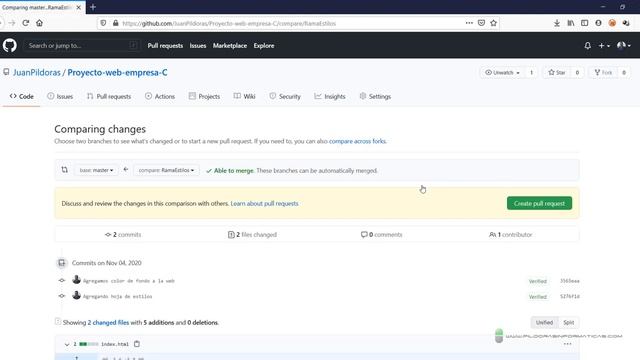Open the compare: RamaEstilos branch dropdown
Screen dimensions: 640x360
coord(166,170)
